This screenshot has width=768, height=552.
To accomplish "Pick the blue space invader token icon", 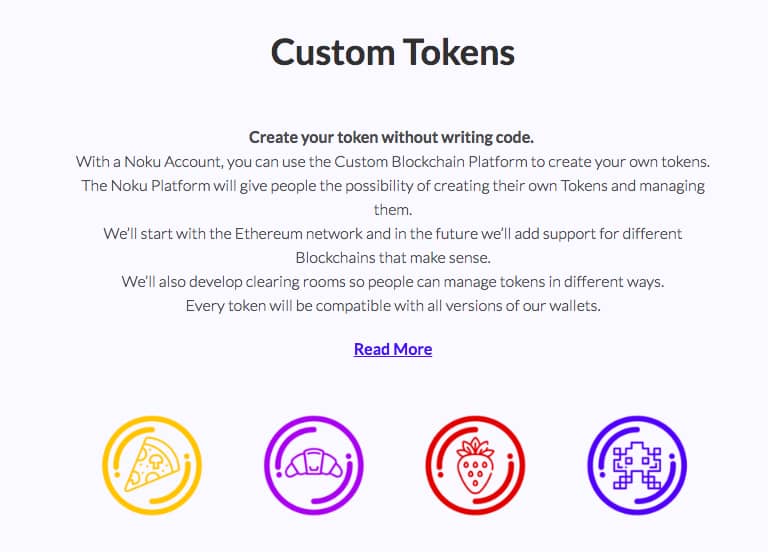I will 637,465.
